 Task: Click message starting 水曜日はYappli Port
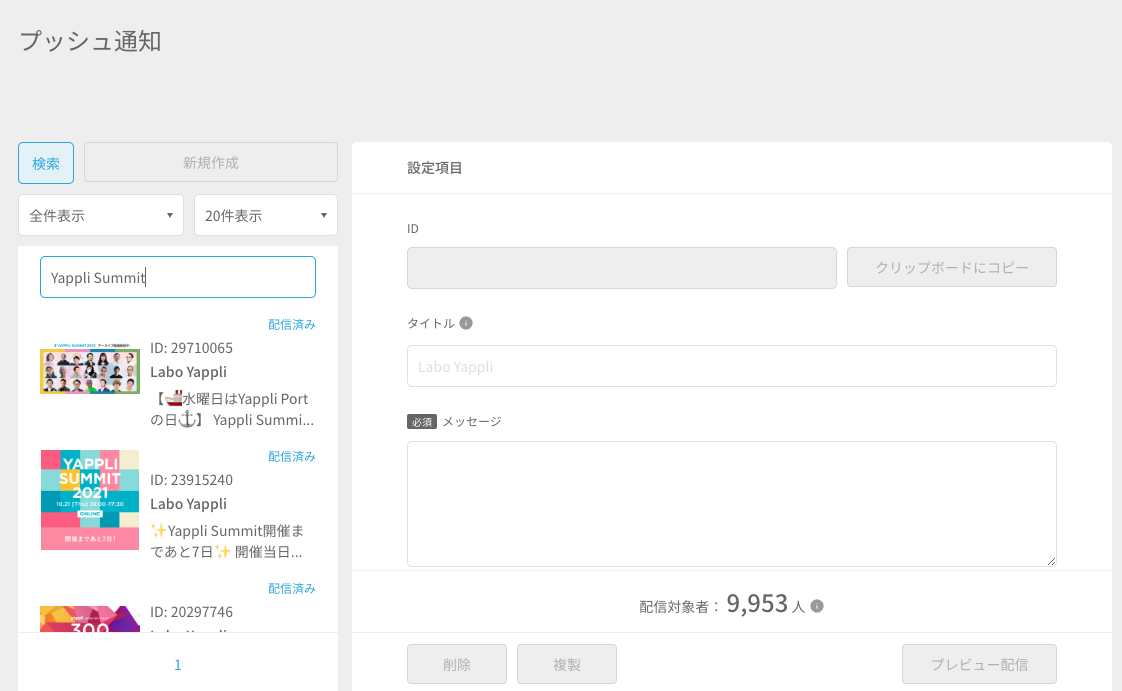tap(232, 409)
